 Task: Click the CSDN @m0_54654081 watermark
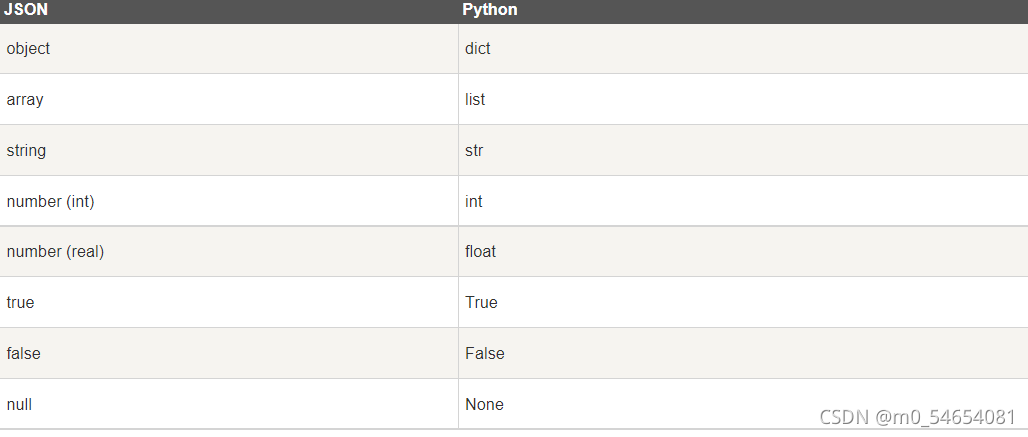click(918, 416)
